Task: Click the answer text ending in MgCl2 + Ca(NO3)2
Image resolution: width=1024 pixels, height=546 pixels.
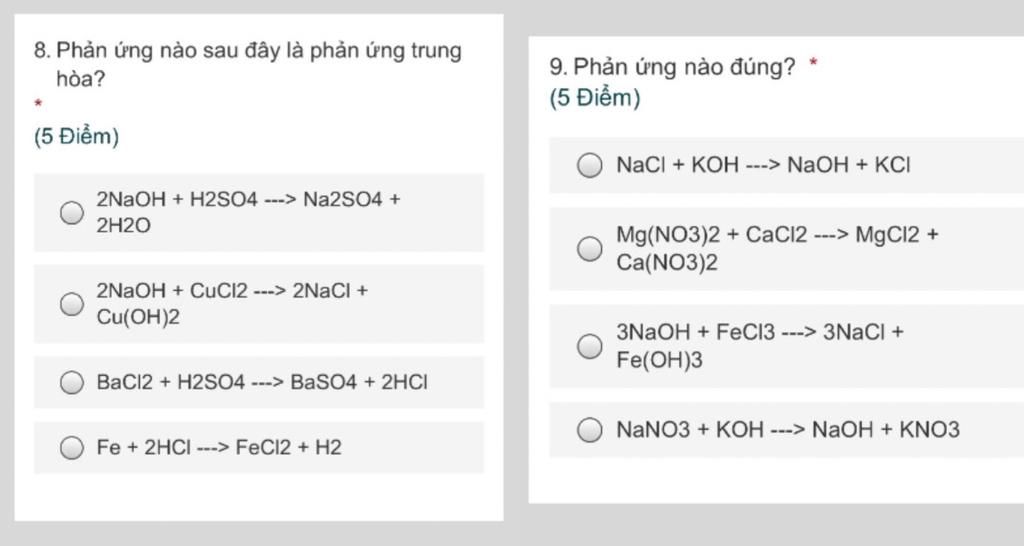Action: (777, 248)
